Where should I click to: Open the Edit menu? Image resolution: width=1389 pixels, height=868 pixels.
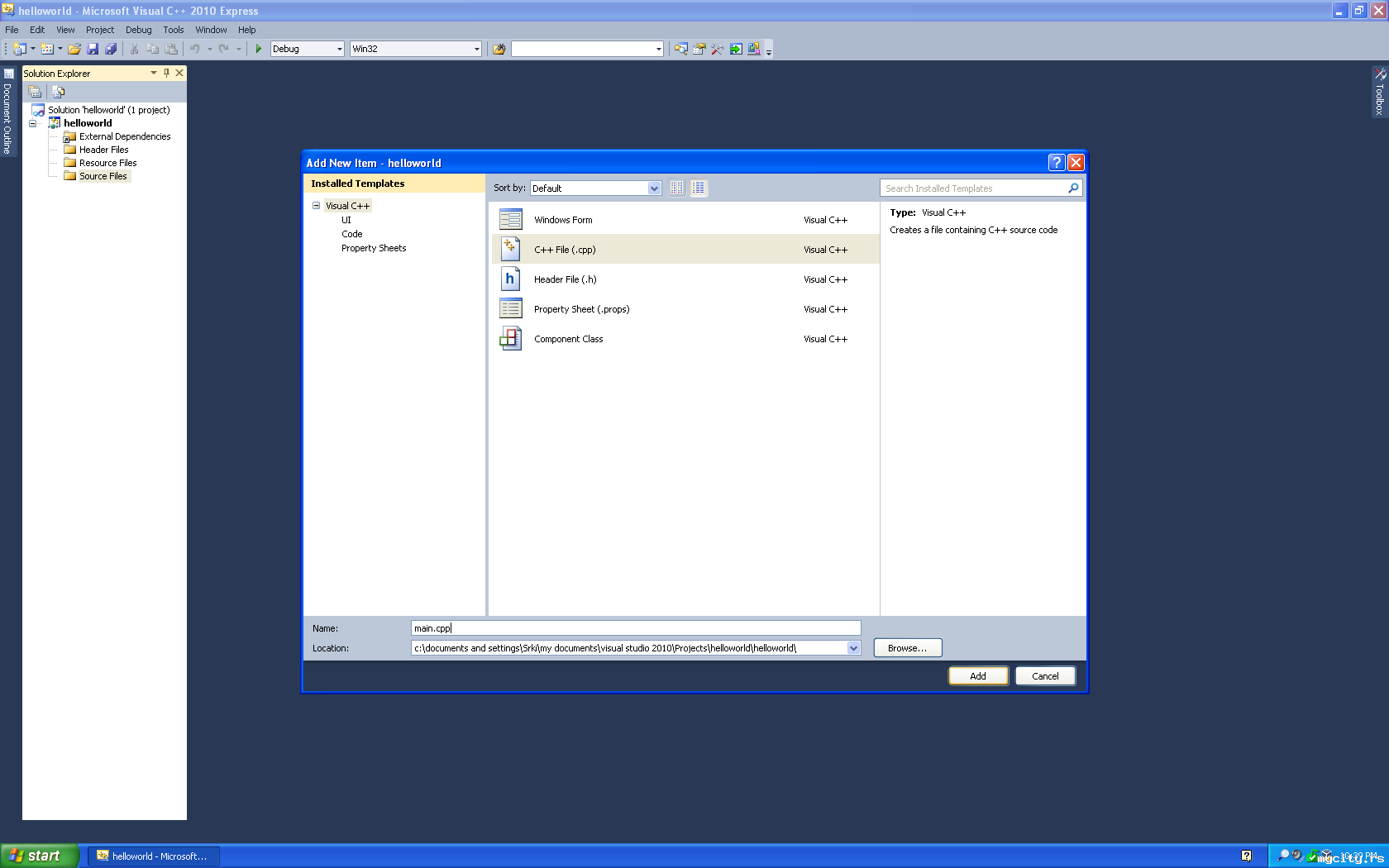click(37, 30)
